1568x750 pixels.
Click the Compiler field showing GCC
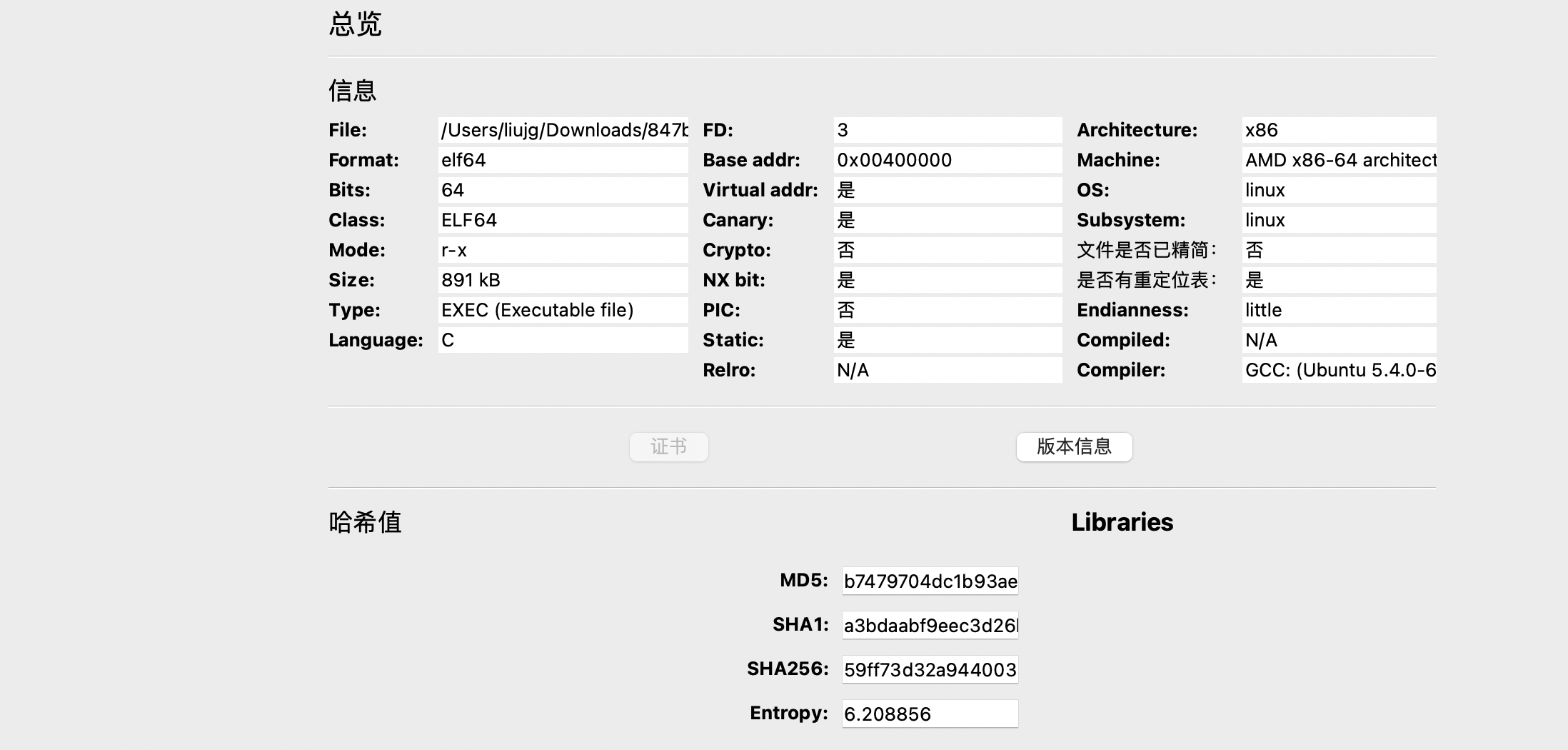pyautogui.click(x=1339, y=370)
